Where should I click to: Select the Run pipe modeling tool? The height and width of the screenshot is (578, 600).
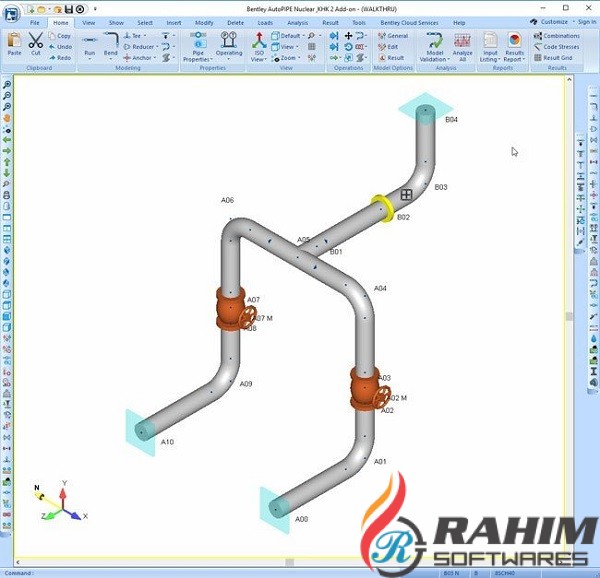[90, 47]
